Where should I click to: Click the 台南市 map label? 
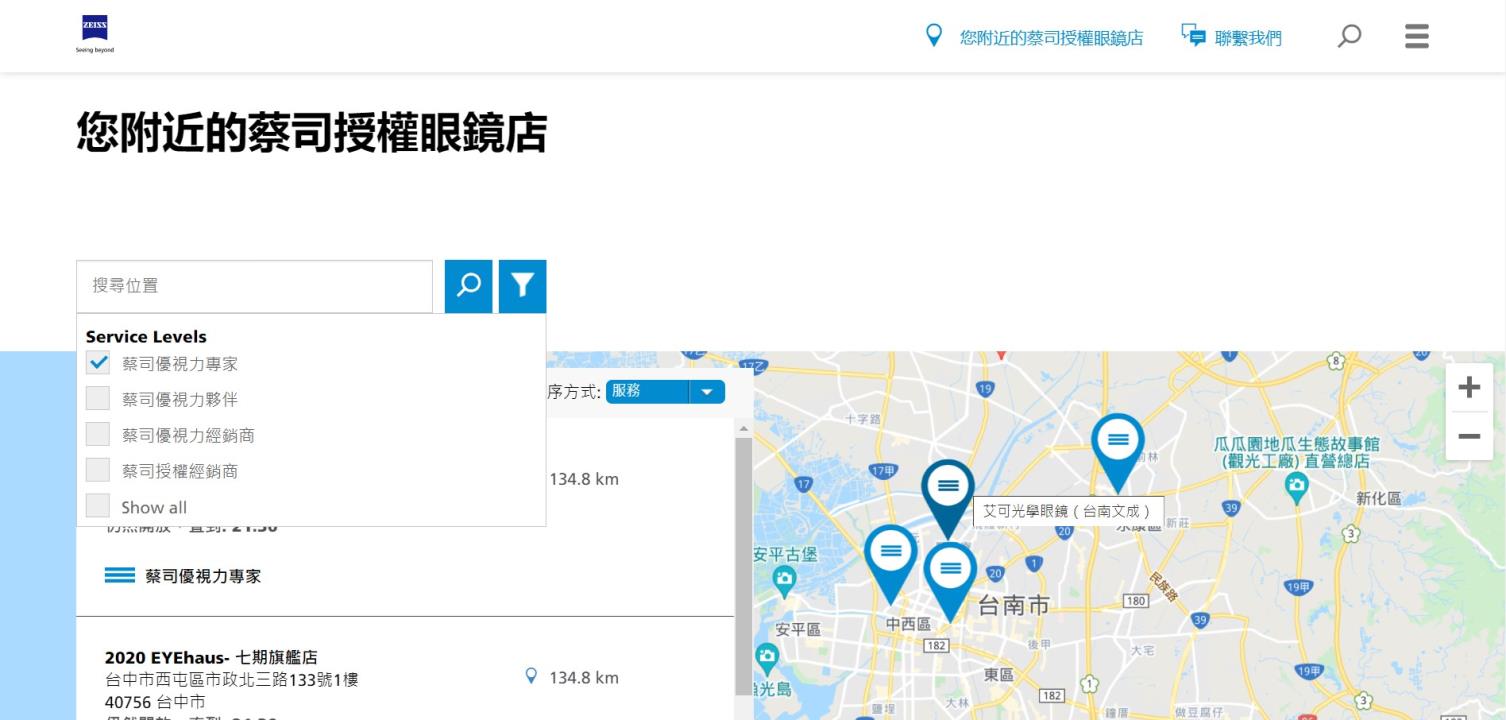1013,605
